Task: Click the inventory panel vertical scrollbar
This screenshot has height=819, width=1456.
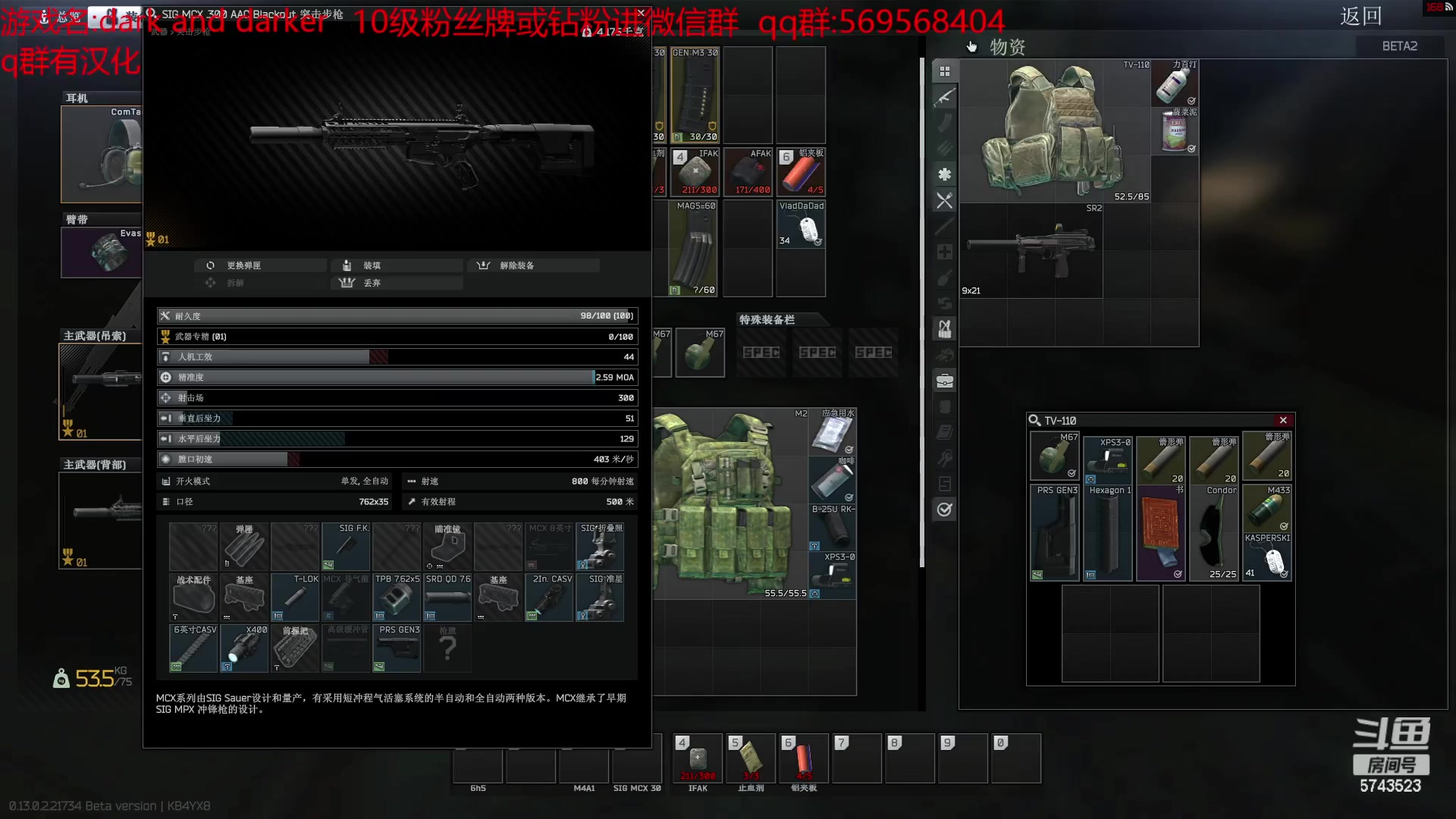Action: click(921, 312)
